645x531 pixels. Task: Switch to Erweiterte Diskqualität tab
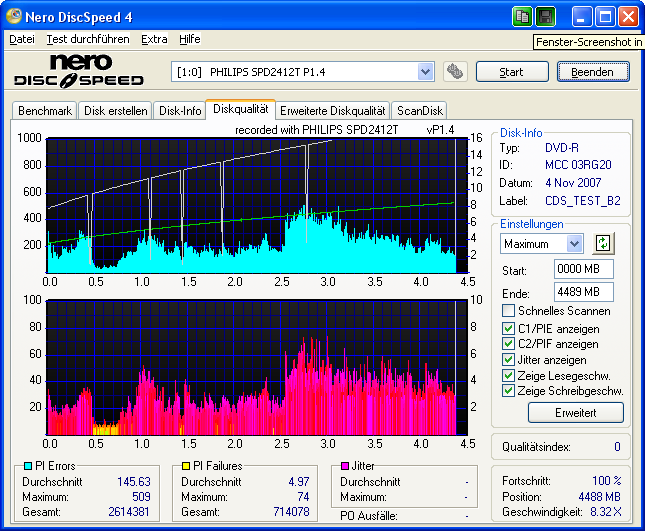[333, 111]
